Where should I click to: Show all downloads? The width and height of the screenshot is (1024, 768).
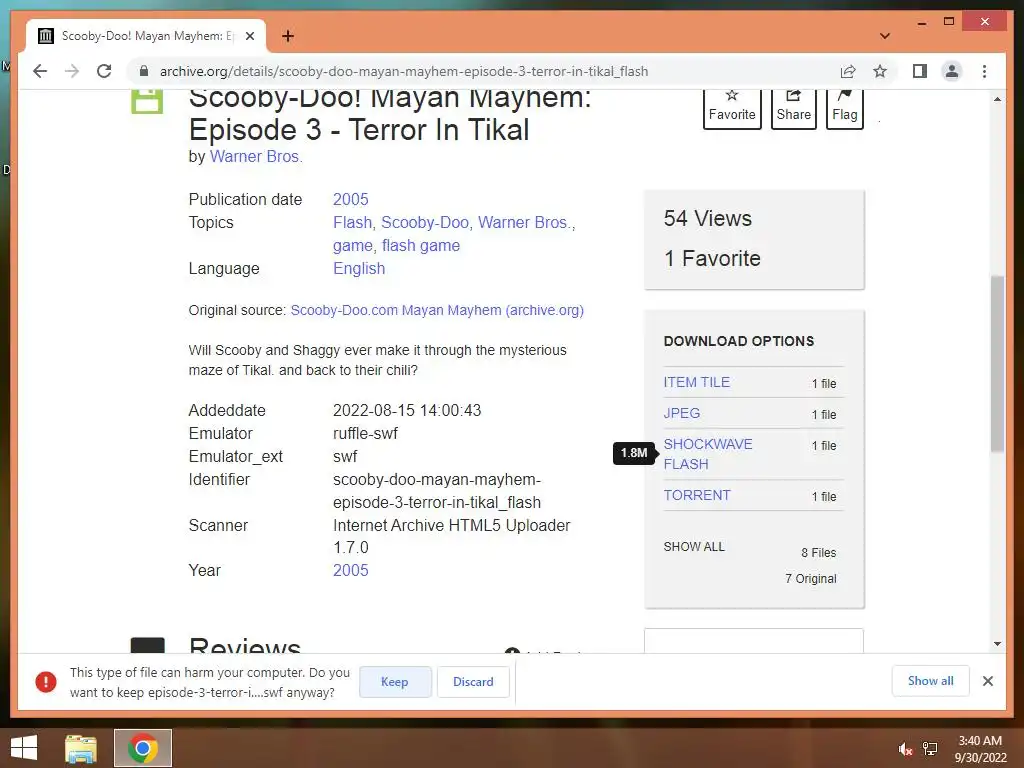tap(931, 681)
